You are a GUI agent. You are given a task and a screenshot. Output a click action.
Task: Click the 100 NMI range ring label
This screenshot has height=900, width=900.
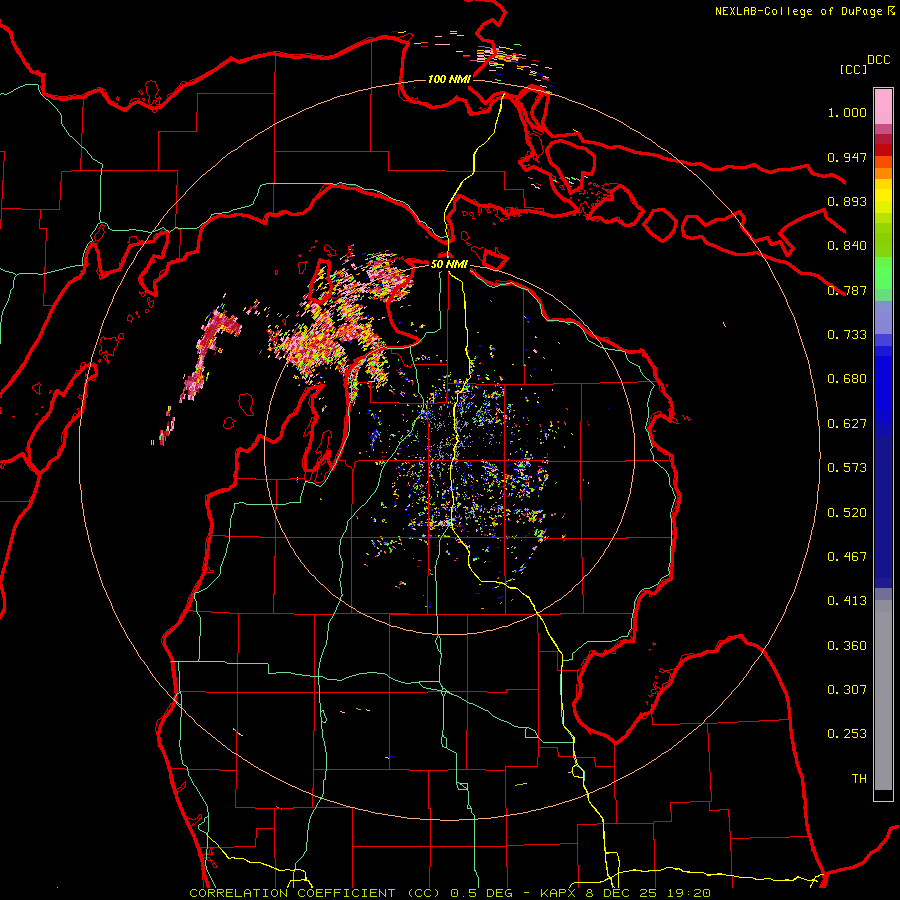449,79
